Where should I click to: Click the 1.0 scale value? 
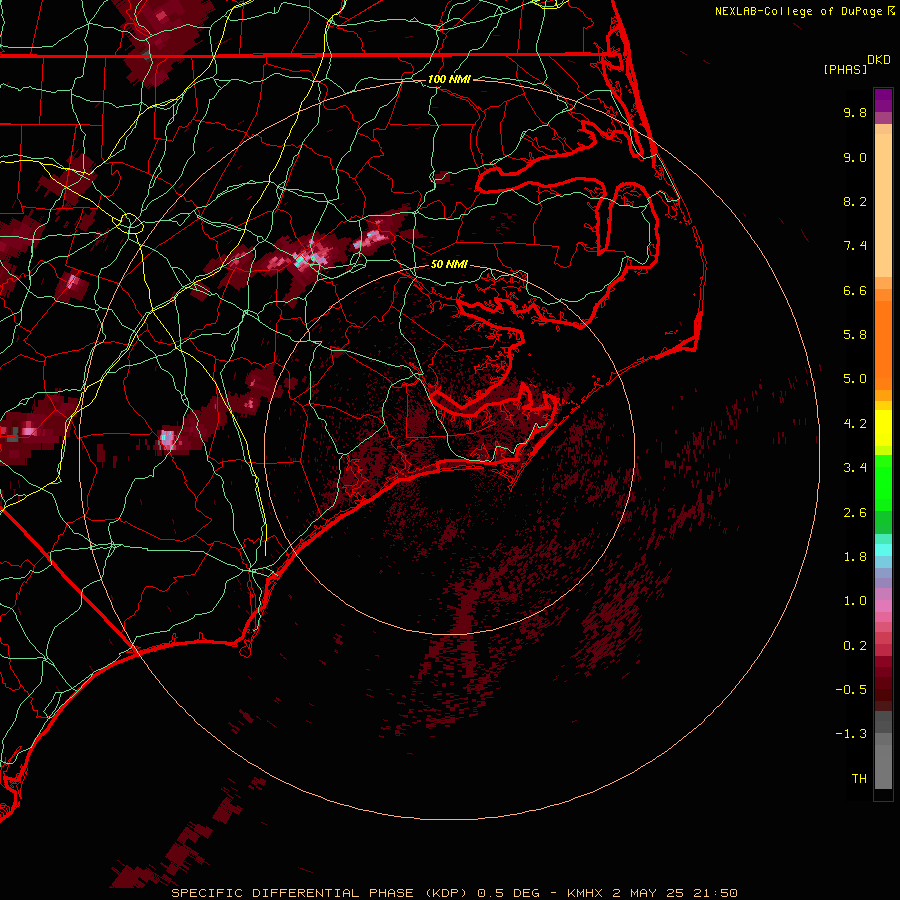tap(855, 601)
